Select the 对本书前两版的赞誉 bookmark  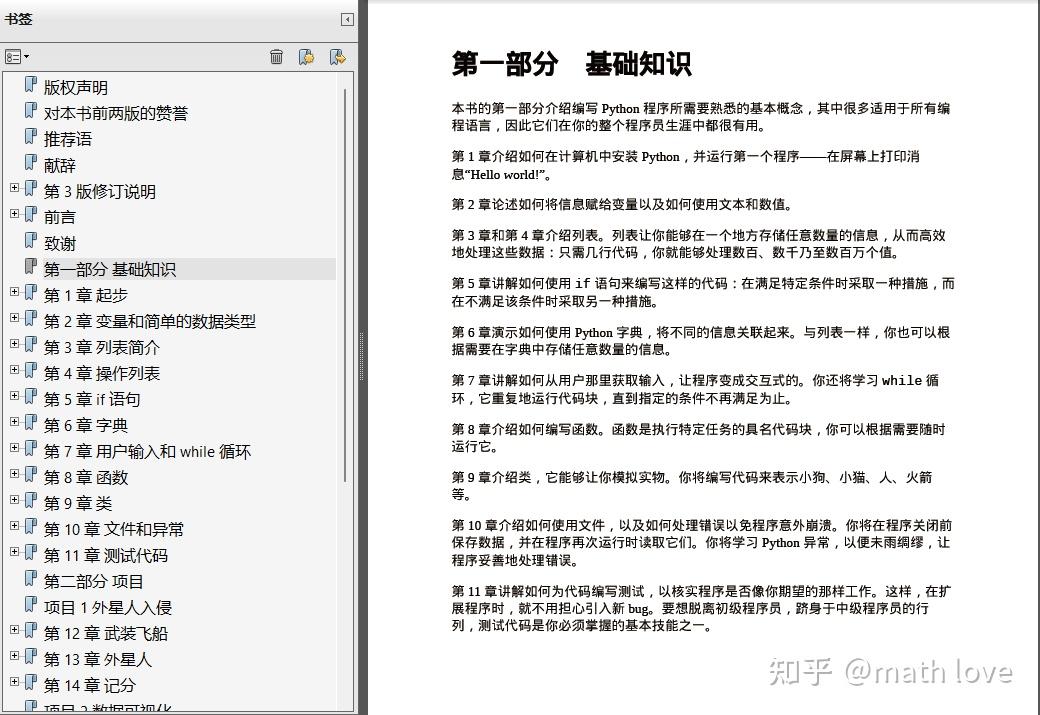coord(115,112)
